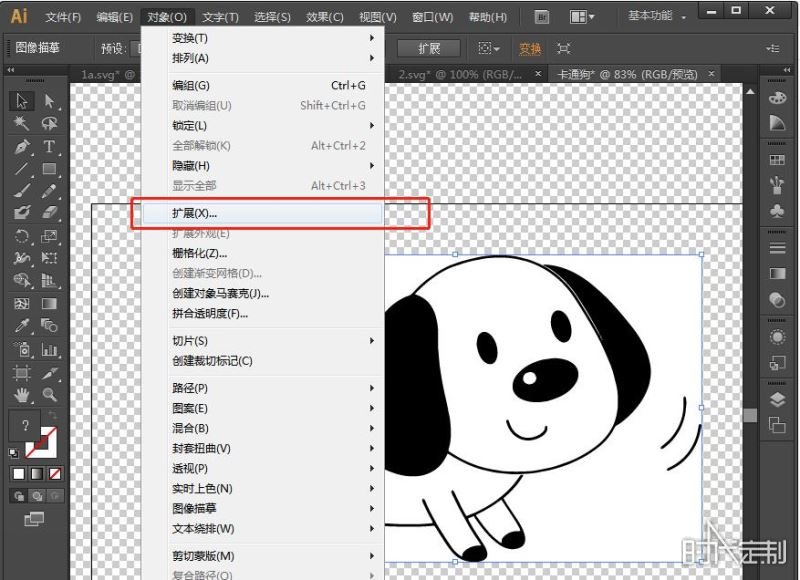Select the Slice tool

(x=49, y=373)
